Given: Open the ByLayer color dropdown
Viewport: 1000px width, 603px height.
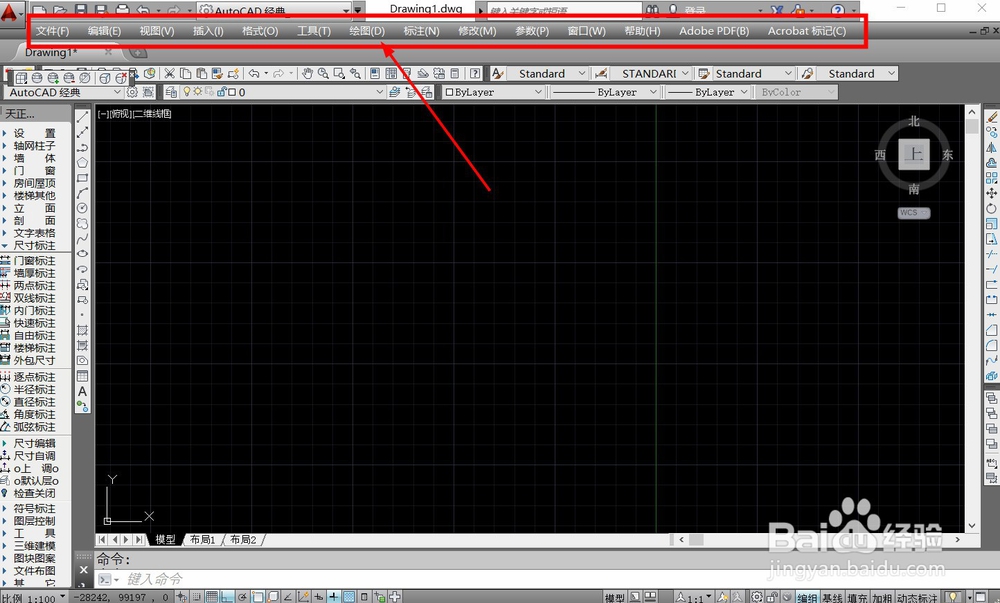Looking at the screenshot, I should point(539,92).
